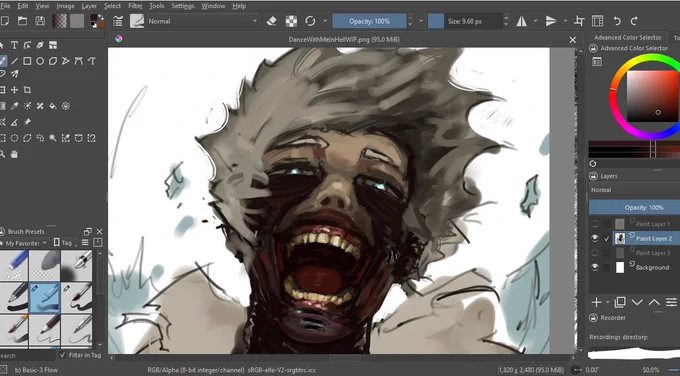Select the Move tool
This screenshot has height=376, width=680.
tap(14, 90)
